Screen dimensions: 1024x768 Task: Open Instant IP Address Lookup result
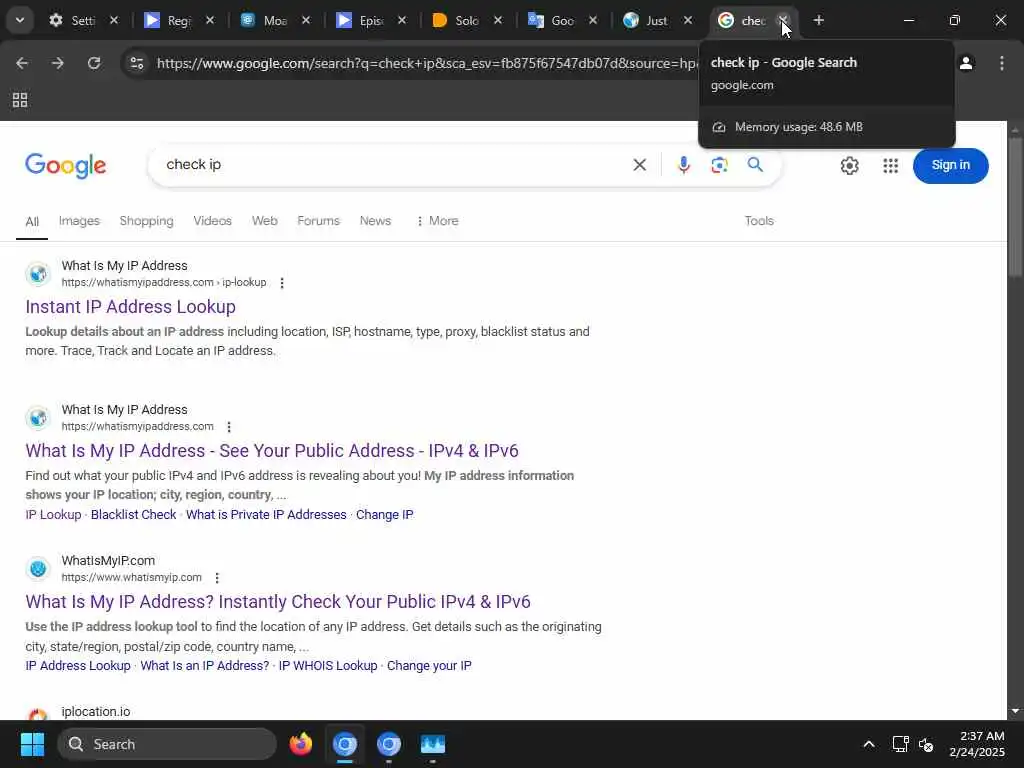[x=131, y=306]
